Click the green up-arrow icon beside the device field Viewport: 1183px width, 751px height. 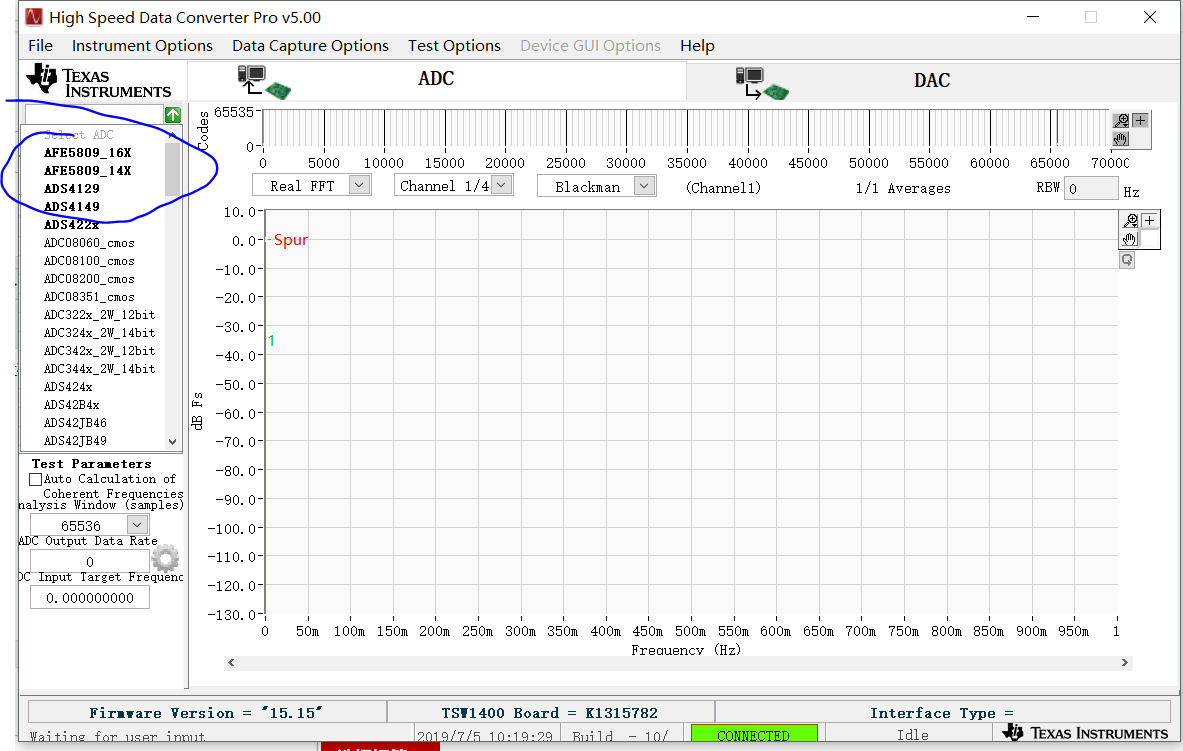click(x=173, y=115)
